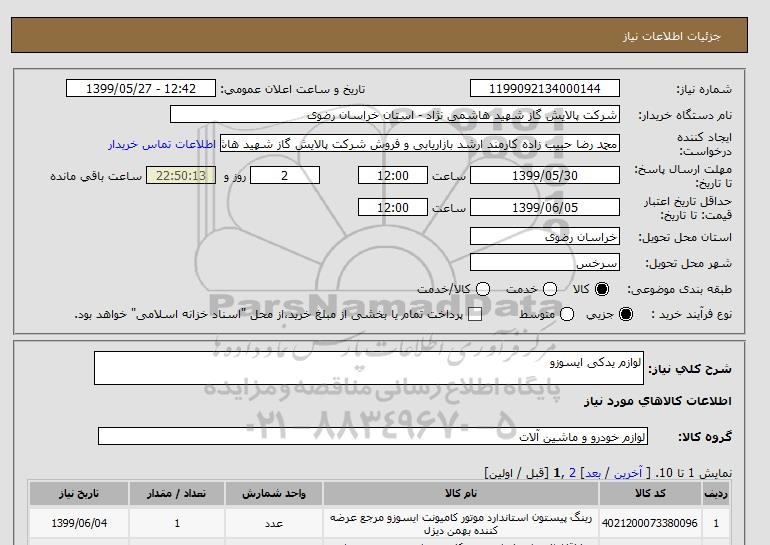
Task: Click the response deadline date field 1399/05/30
Action: (545, 175)
